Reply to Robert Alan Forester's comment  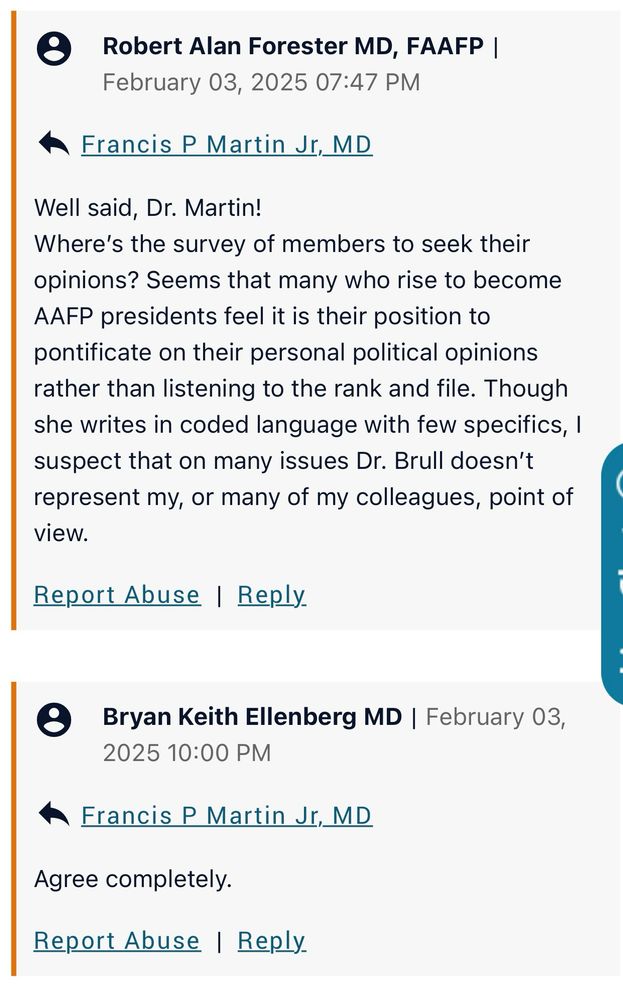(271, 595)
